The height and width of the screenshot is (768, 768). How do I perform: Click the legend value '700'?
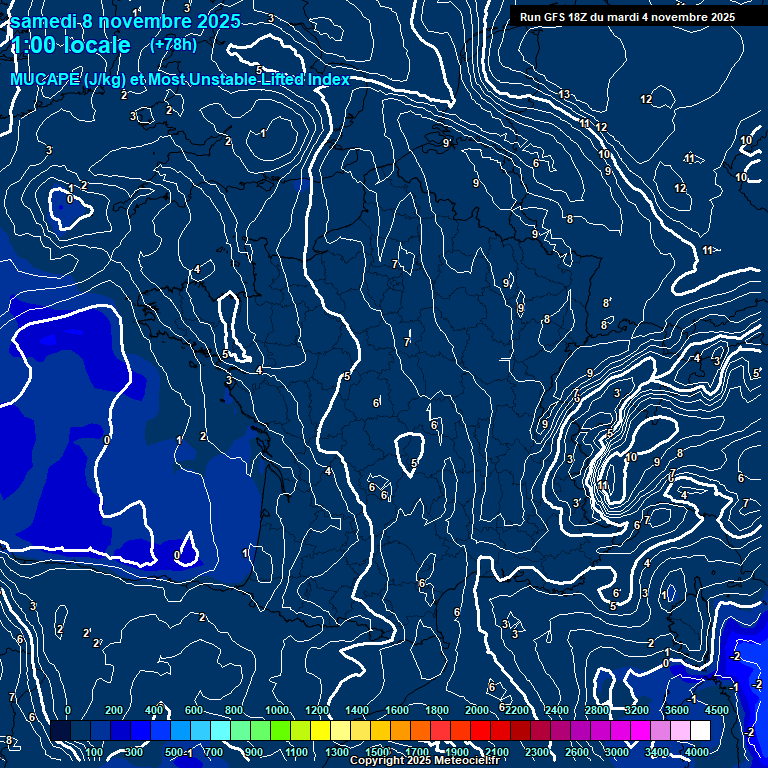214,752
